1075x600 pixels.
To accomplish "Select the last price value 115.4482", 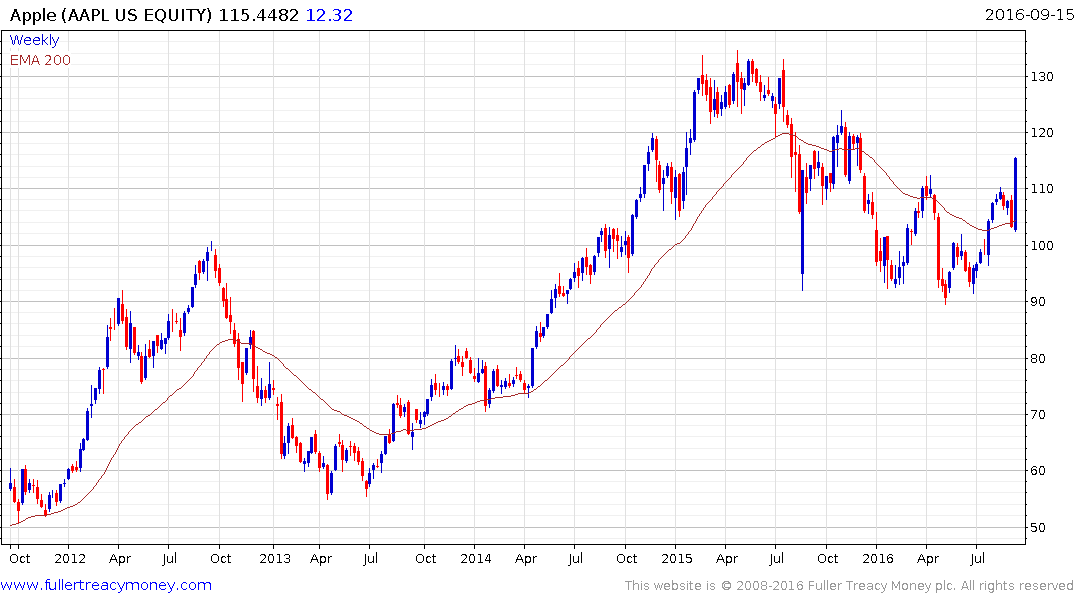I will click(258, 14).
